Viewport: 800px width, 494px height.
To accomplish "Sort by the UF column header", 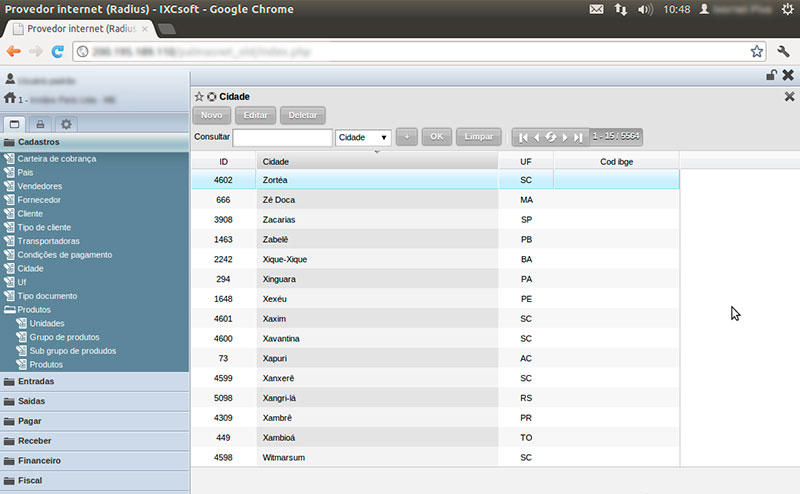I will (526, 161).
